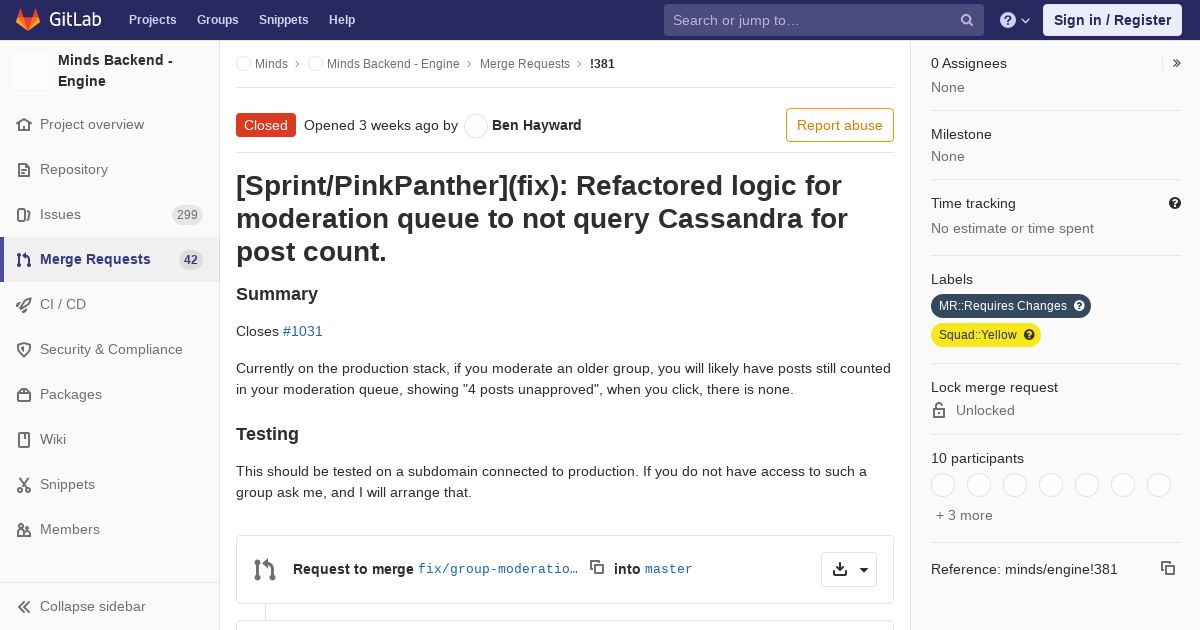Click the Members people icon
1200x630 pixels.
(x=24, y=530)
